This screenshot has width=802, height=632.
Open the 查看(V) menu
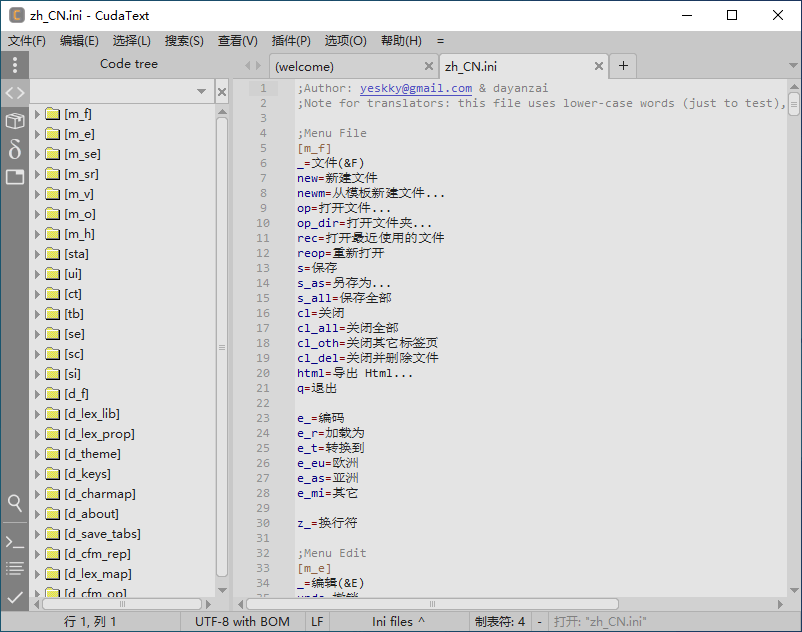(238, 41)
